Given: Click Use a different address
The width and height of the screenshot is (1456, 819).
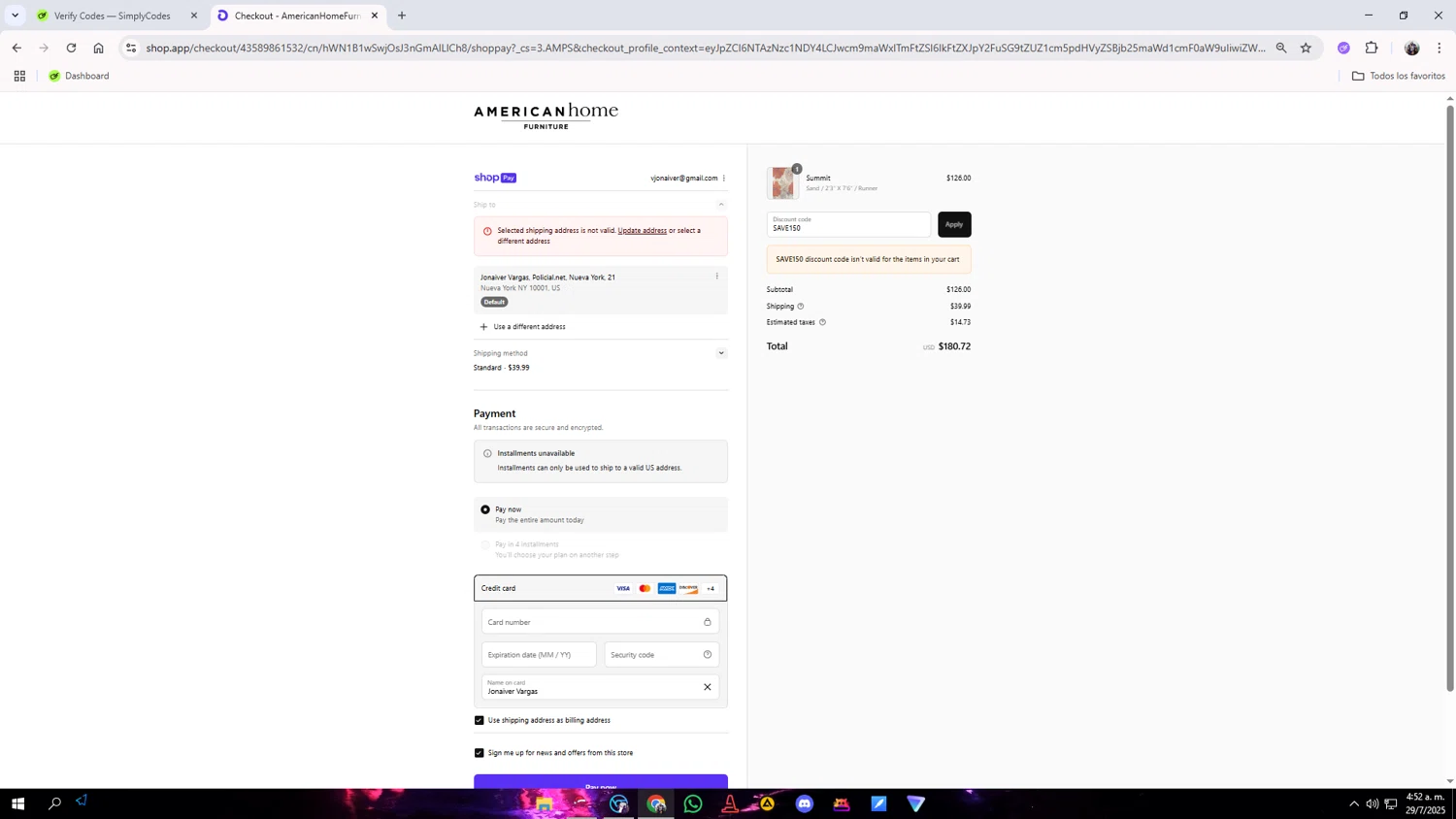Looking at the screenshot, I should pos(522,327).
